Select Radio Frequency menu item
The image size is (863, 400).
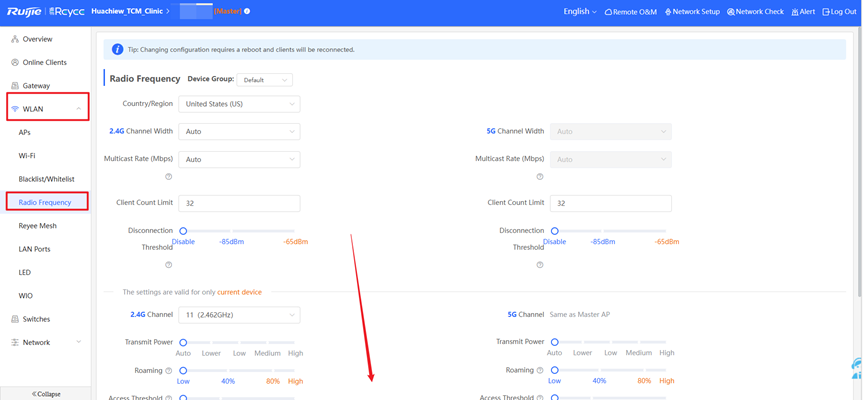(x=45, y=202)
